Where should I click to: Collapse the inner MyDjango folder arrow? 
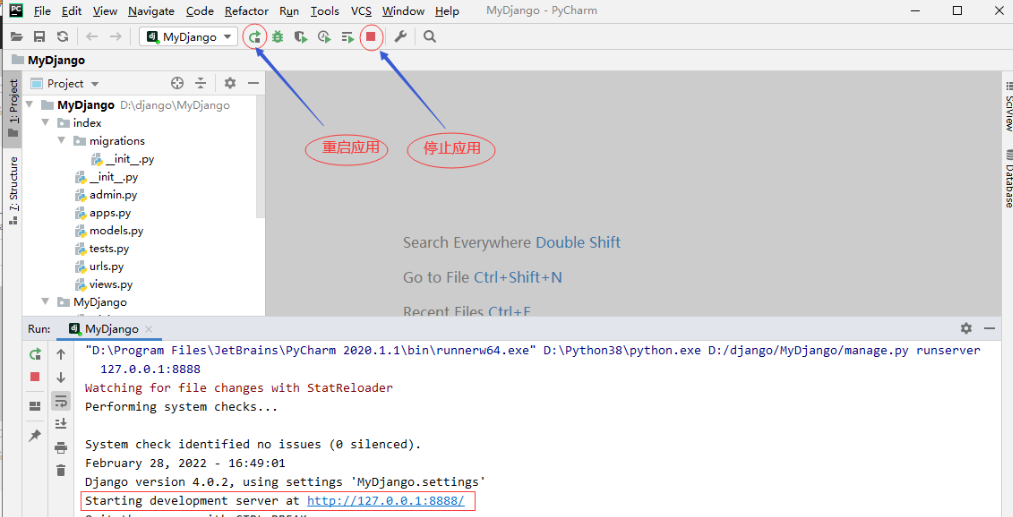pyautogui.click(x=45, y=302)
